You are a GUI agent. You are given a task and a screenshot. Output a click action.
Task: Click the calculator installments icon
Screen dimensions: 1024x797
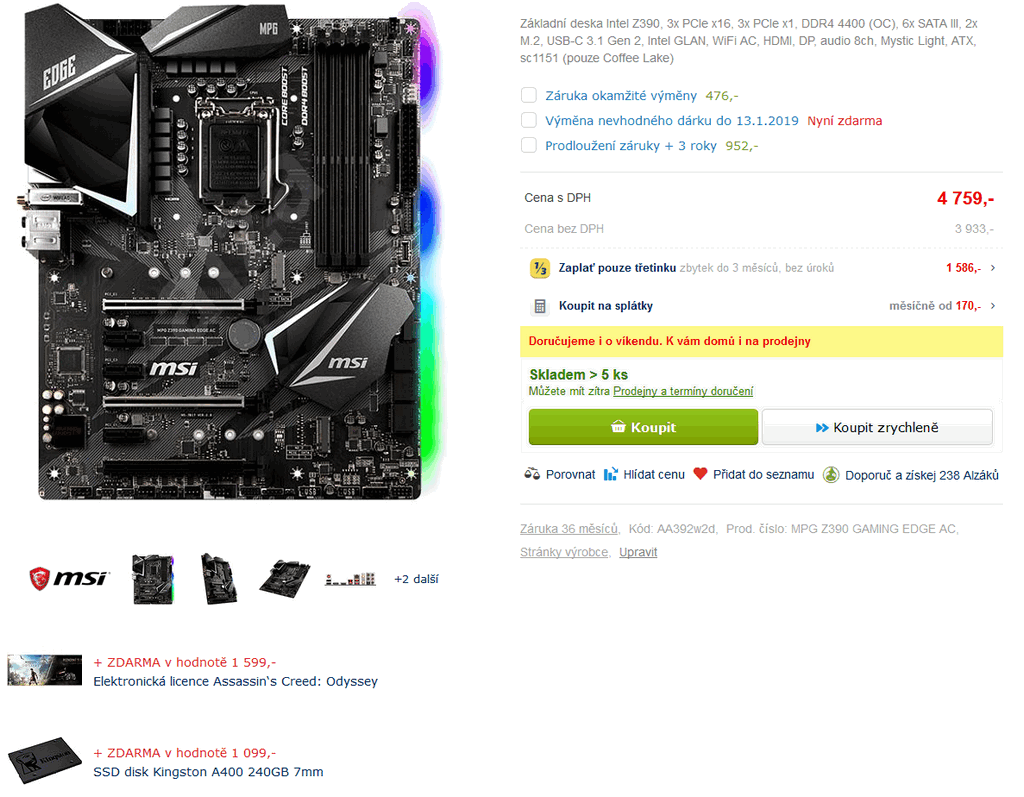tap(540, 306)
